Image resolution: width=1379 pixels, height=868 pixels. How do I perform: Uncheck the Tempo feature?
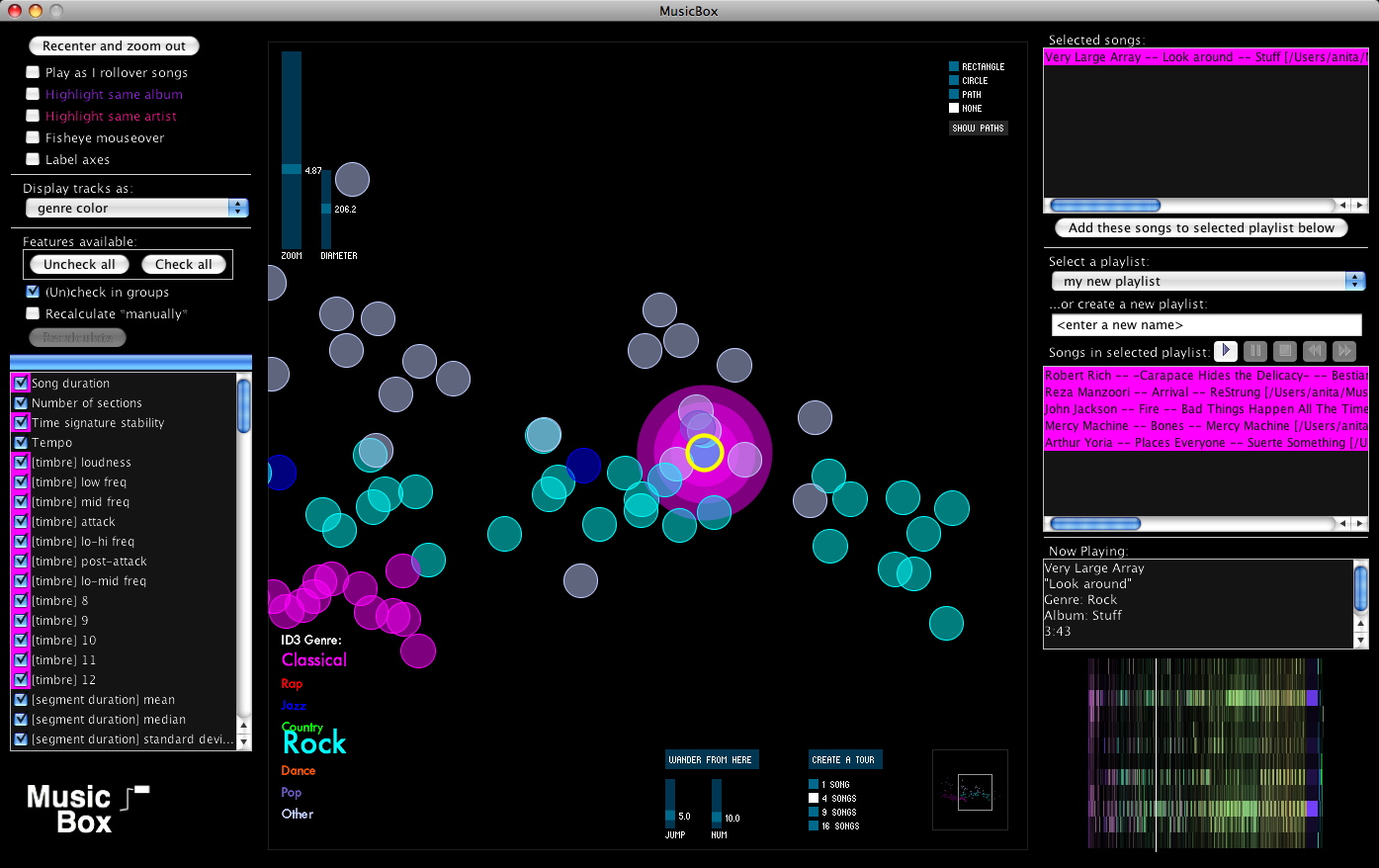point(21,442)
